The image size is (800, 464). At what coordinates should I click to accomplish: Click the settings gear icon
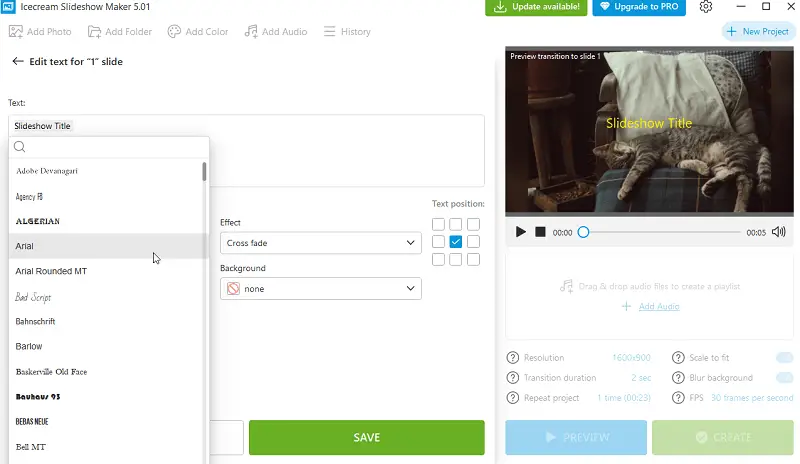click(x=706, y=7)
